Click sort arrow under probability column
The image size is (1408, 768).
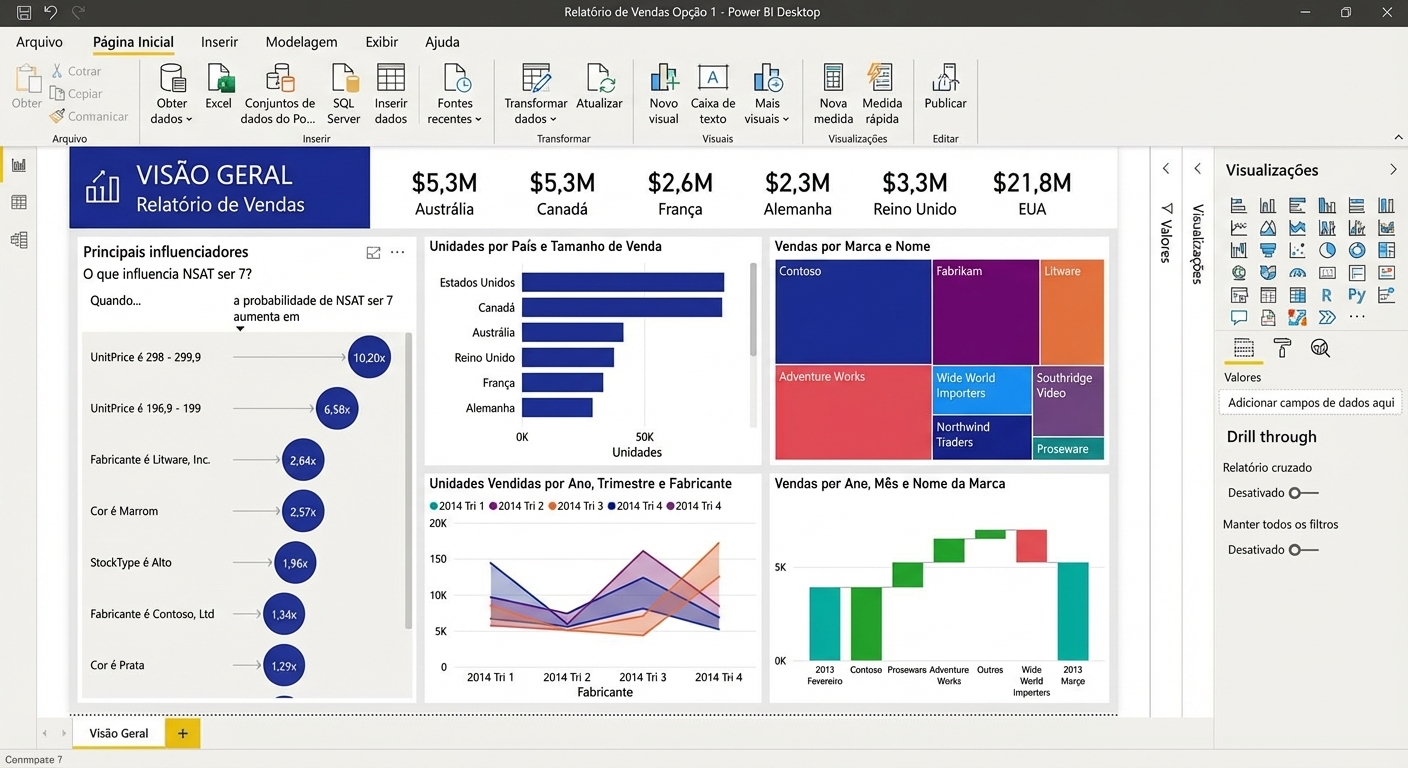click(240, 329)
